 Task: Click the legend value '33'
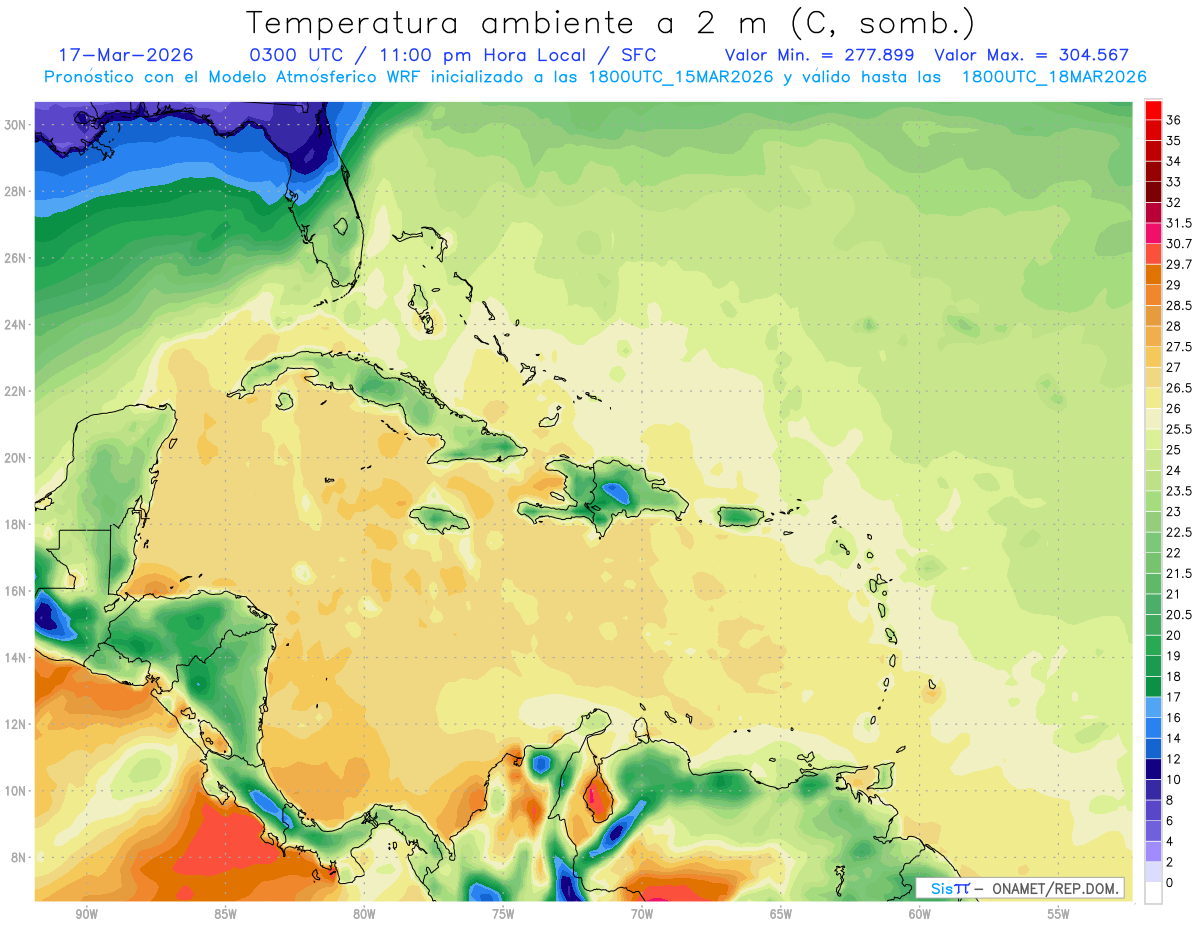click(x=1174, y=182)
